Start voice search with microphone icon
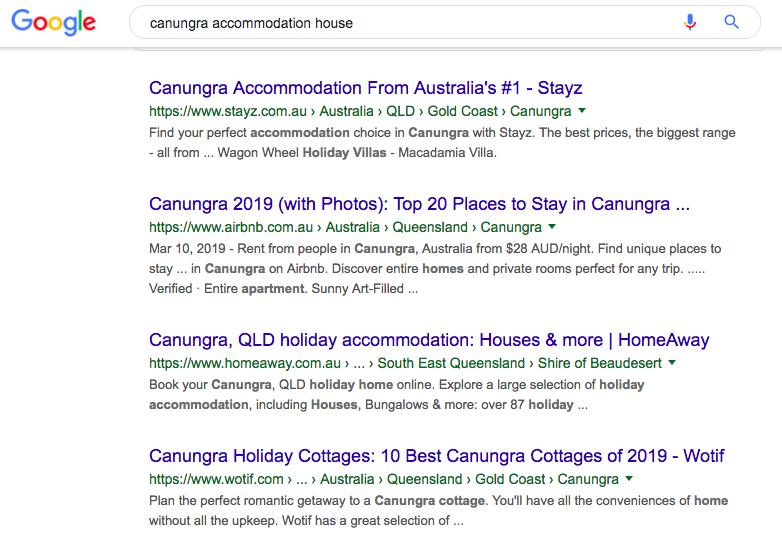 (690, 22)
